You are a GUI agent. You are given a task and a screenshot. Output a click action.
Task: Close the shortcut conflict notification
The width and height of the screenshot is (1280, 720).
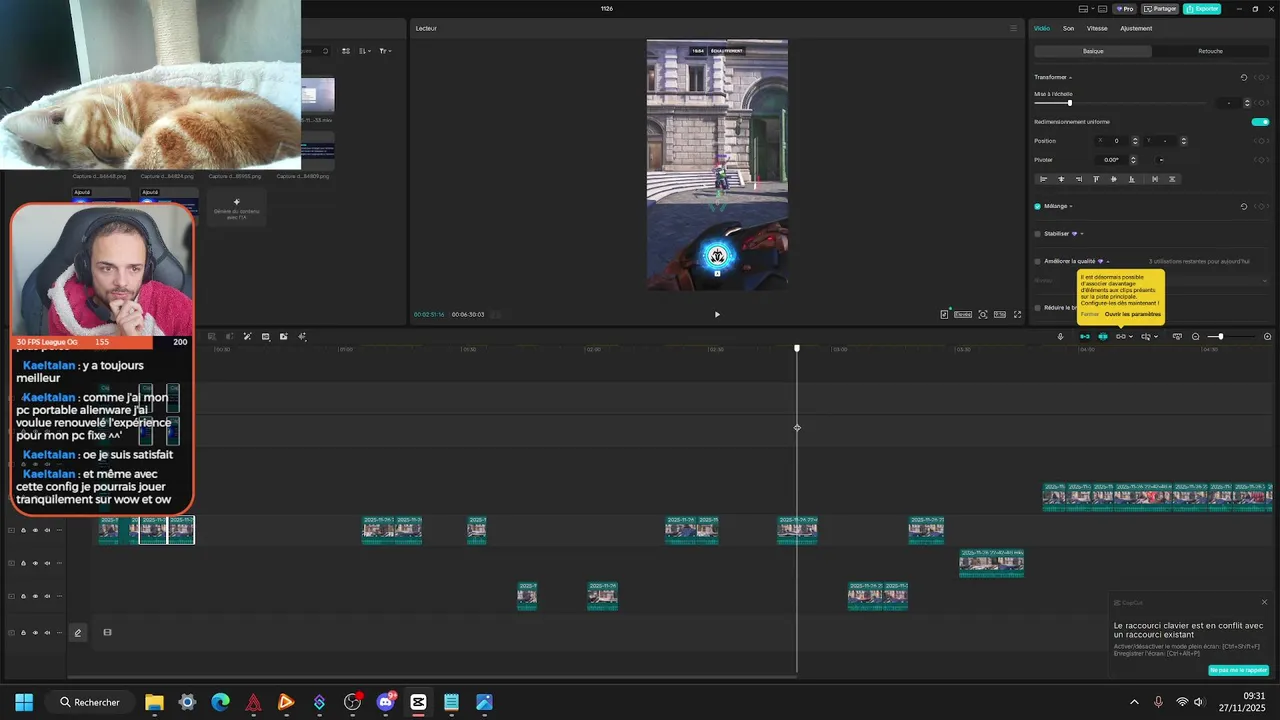pos(1264,602)
